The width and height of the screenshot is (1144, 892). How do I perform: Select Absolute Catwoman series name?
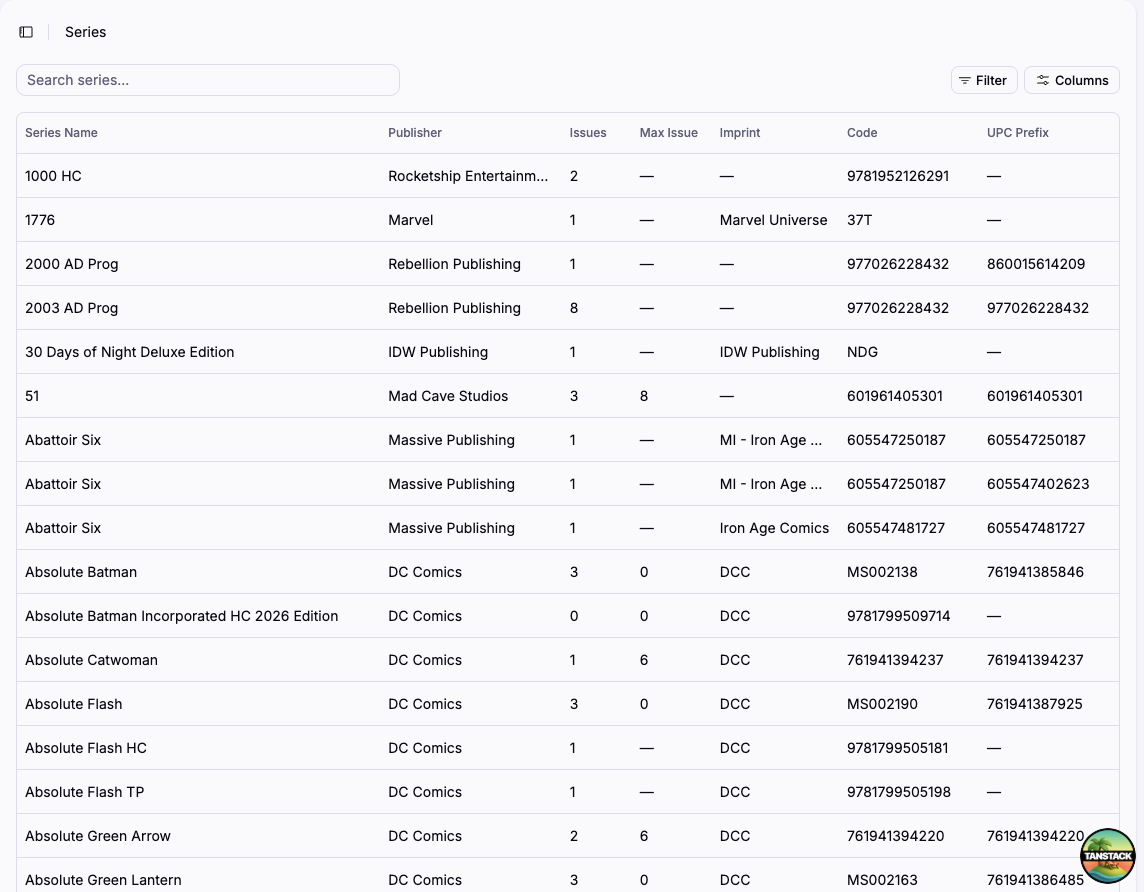point(91,660)
